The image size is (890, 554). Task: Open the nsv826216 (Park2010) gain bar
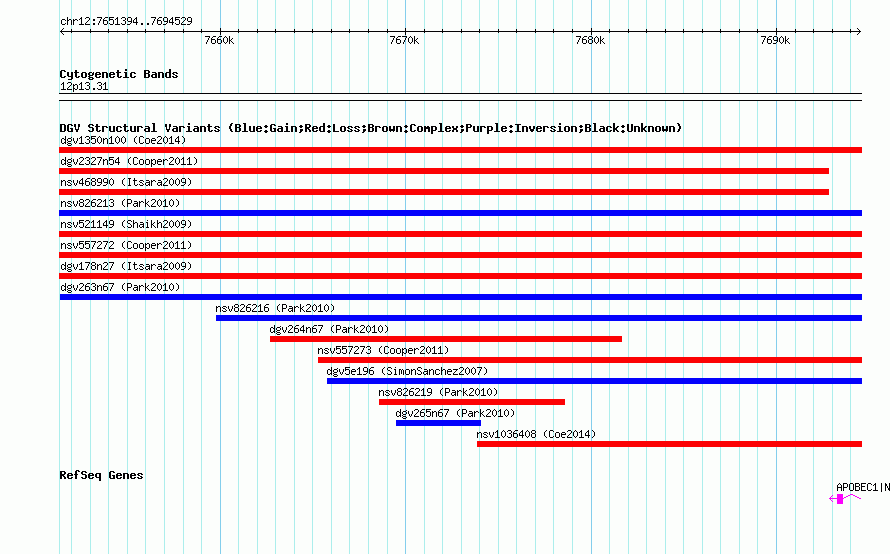tap(539, 318)
